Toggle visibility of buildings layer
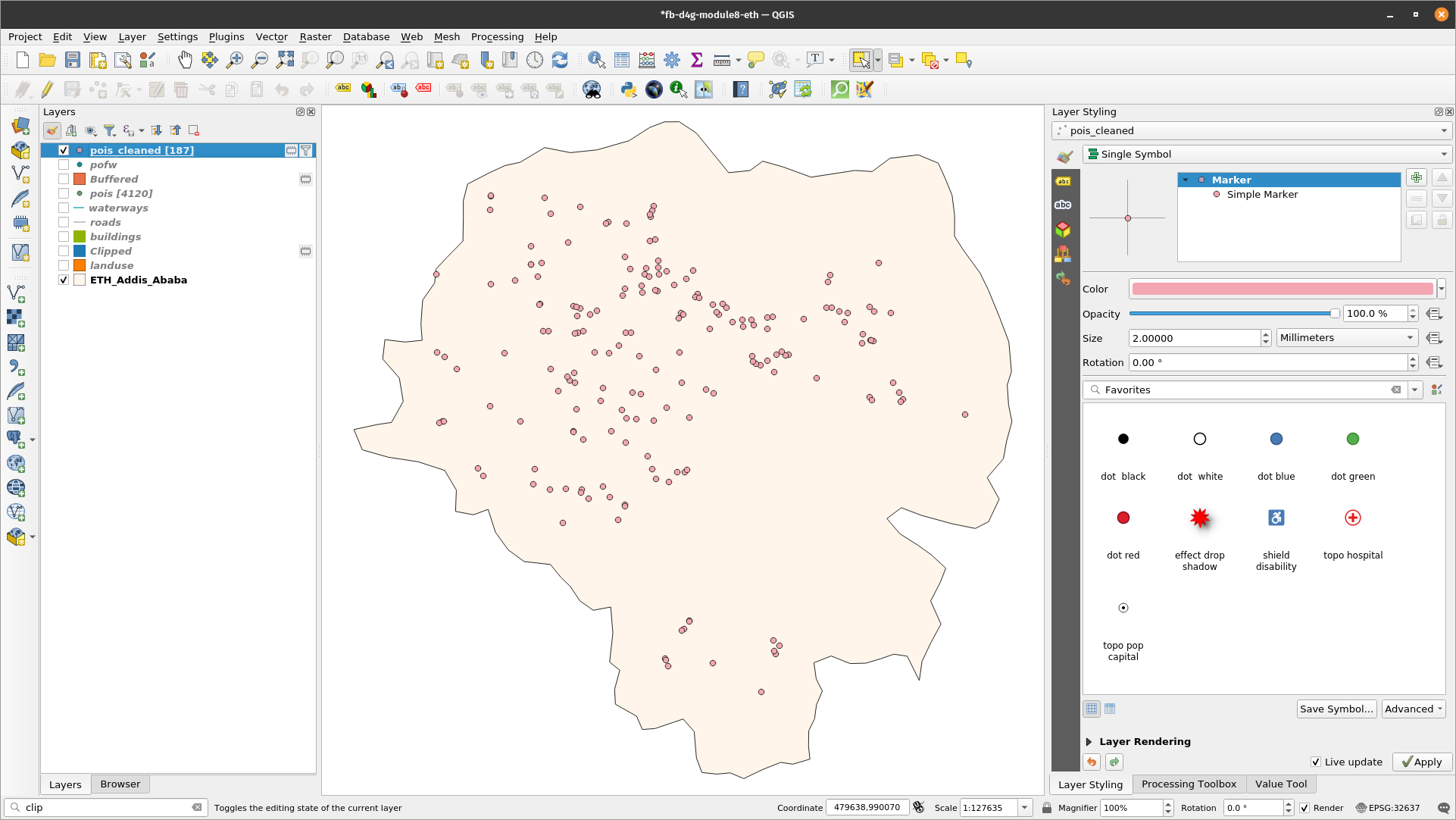 [x=64, y=236]
